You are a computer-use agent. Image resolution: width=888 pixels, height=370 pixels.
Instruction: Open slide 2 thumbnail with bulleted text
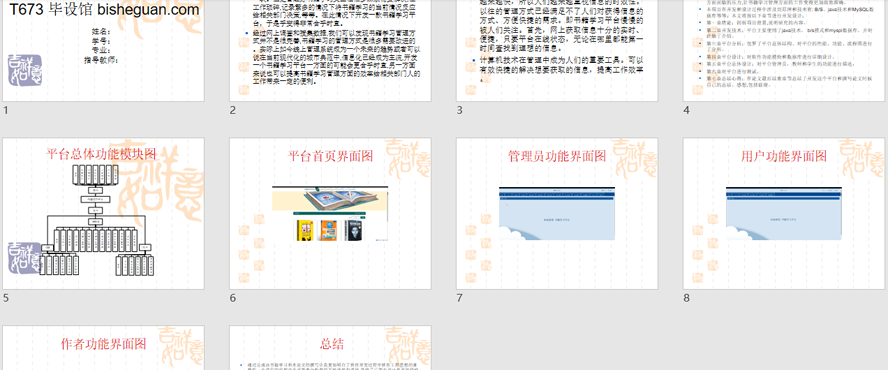pos(330,50)
